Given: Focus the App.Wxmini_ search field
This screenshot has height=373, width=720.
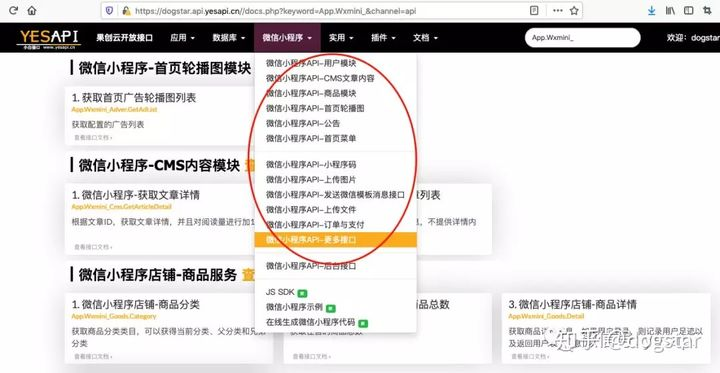Looking at the screenshot, I should pos(582,38).
